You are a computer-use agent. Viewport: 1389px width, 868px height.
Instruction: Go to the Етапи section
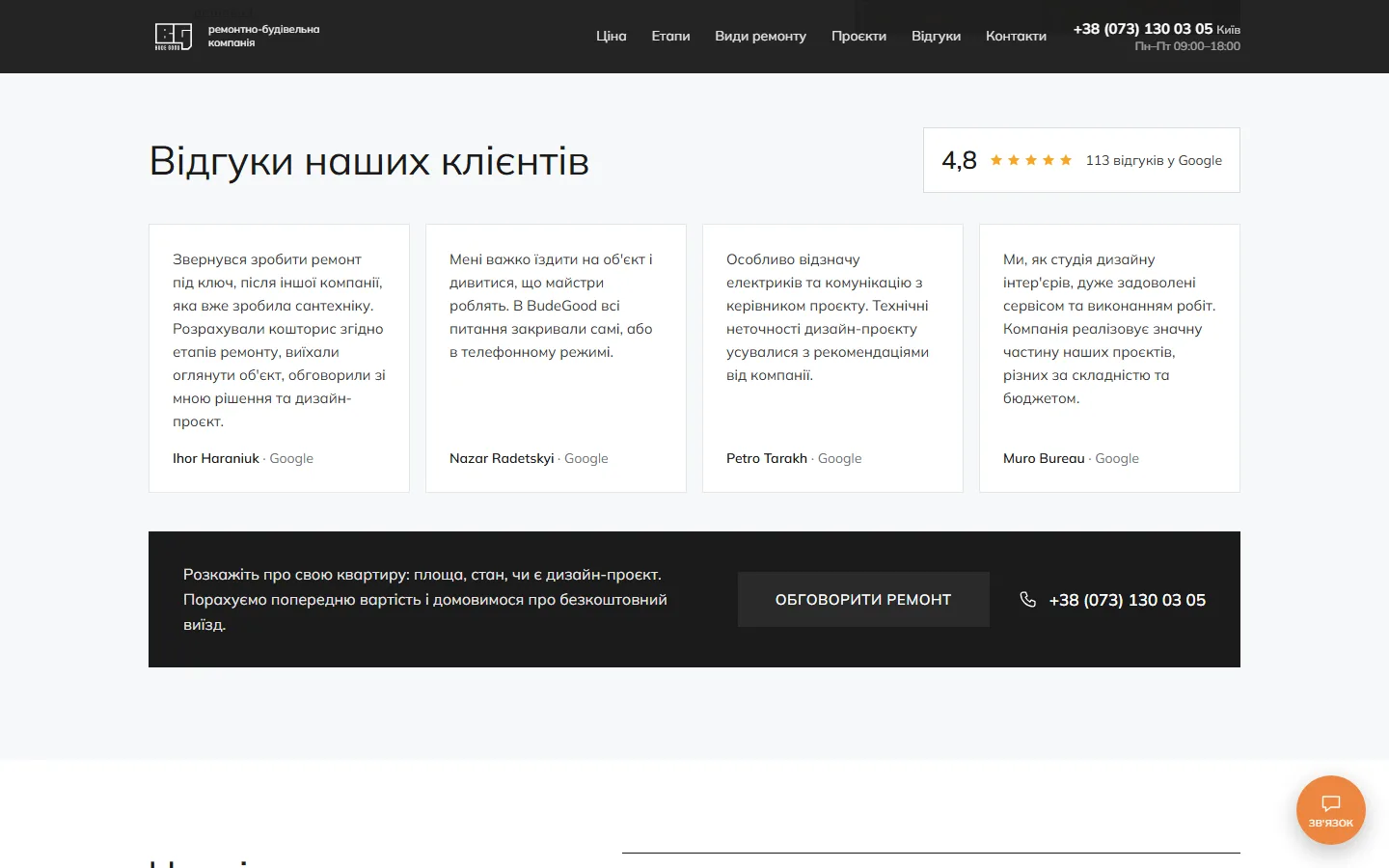click(x=670, y=36)
